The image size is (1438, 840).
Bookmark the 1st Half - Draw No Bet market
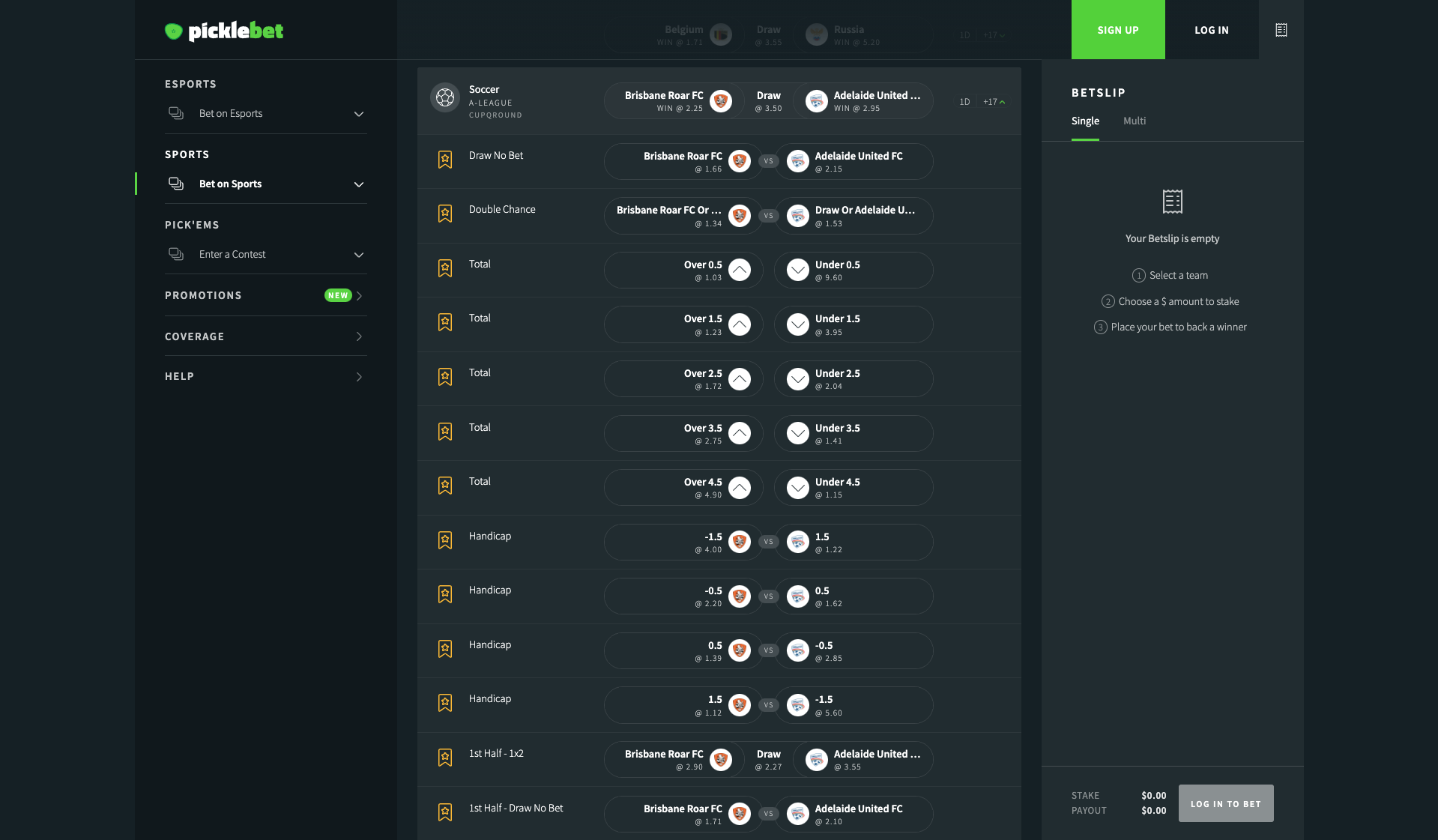point(445,812)
